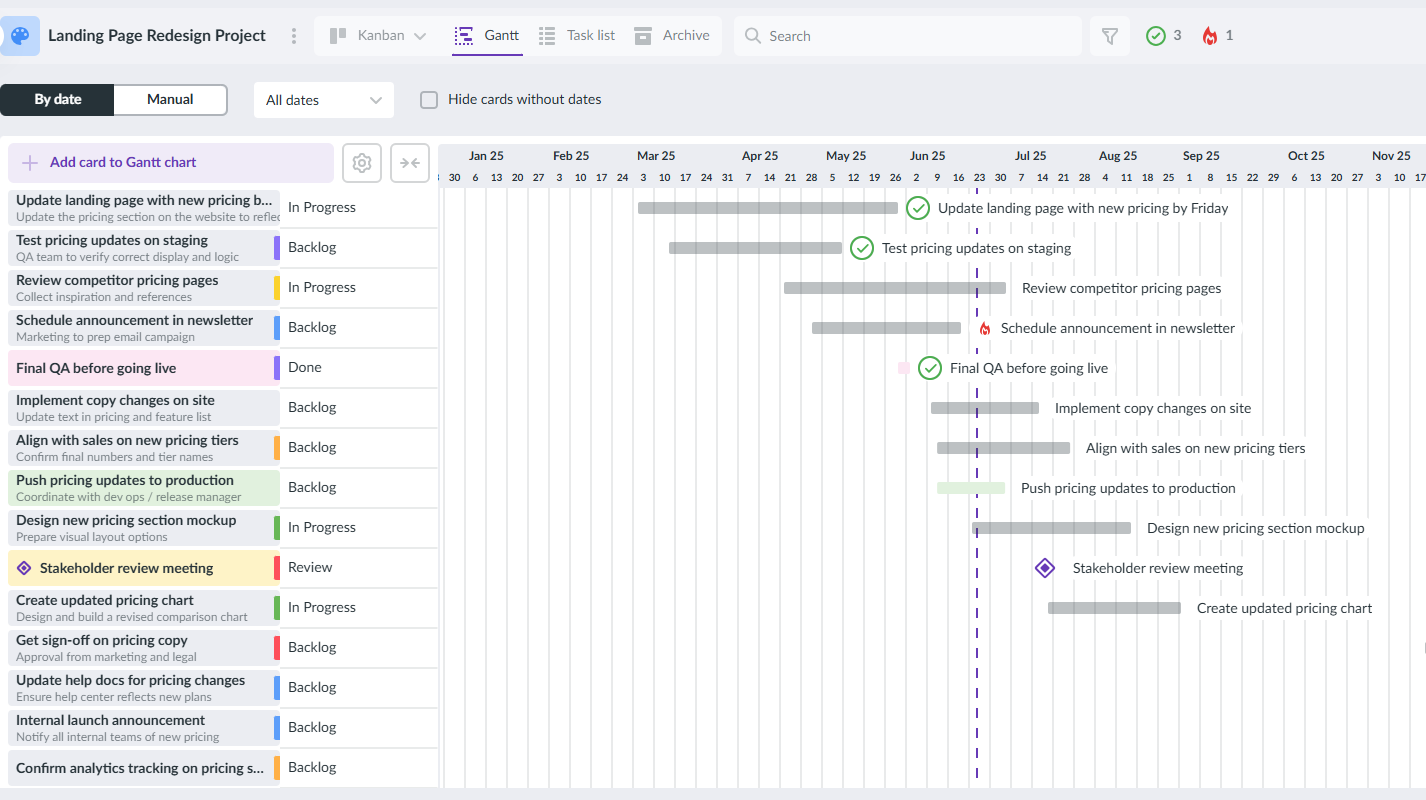This screenshot has height=800, width=1426.
Task: Click the Done status of Final QA row
Action: pos(305,367)
